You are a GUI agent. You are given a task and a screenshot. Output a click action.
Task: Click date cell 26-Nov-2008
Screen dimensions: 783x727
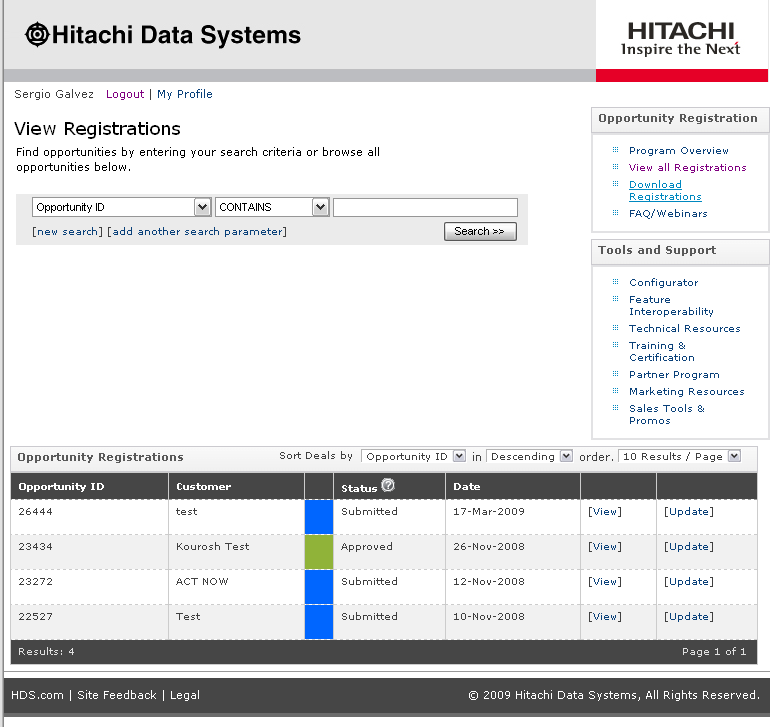click(489, 547)
